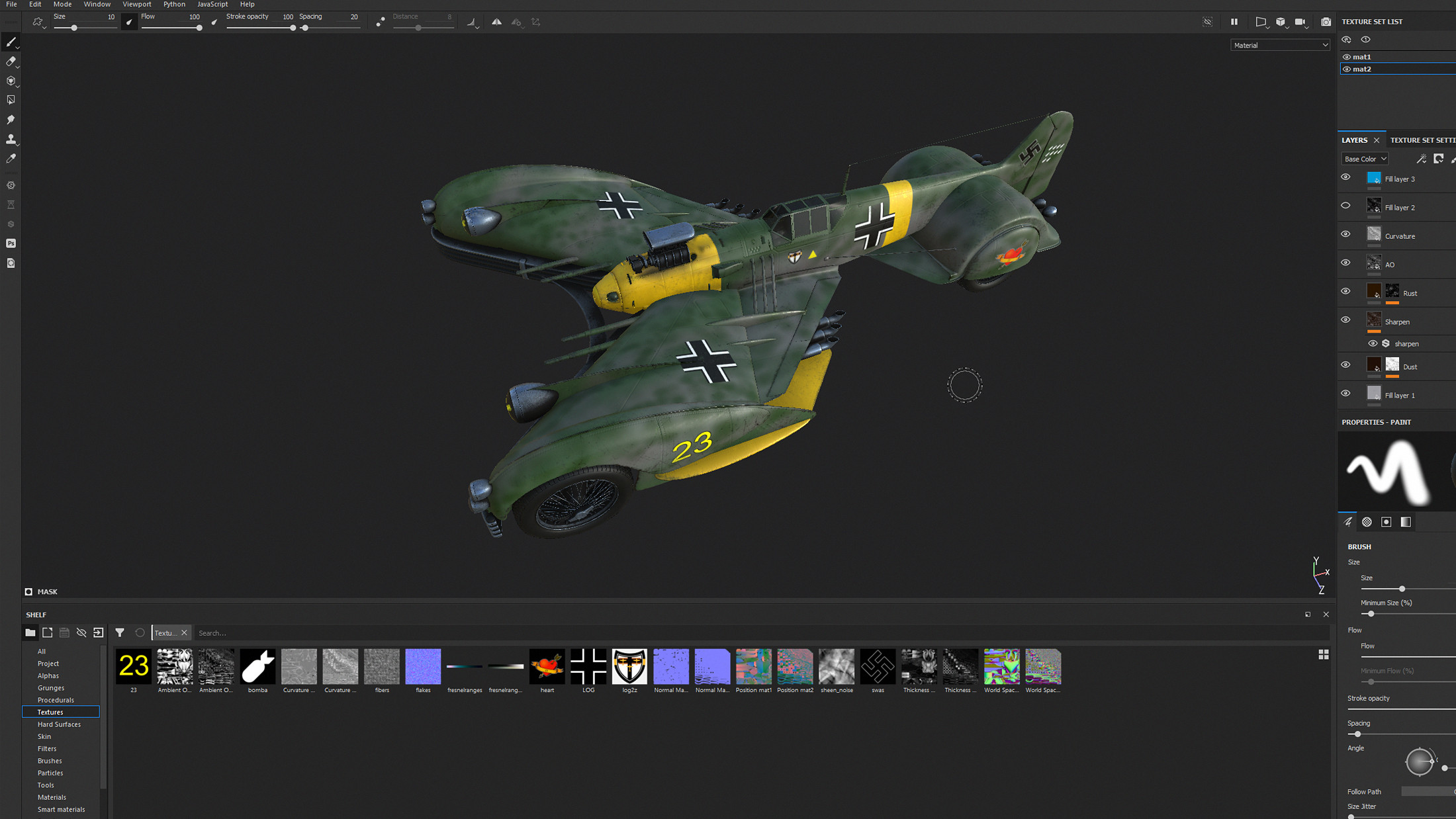Image resolution: width=1456 pixels, height=819 pixels.
Task: Select the Hard Surfaces shelf category
Action: (x=59, y=724)
